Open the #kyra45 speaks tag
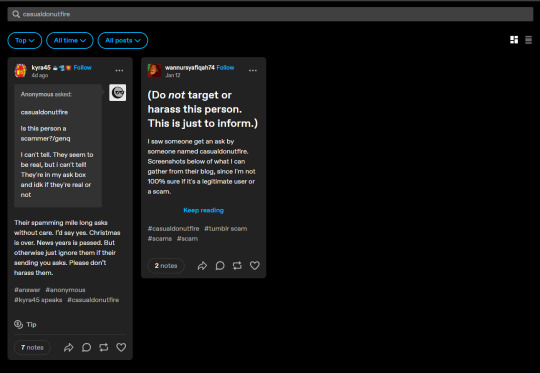The image size is (540, 373). pyautogui.click(x=38, y=300)
